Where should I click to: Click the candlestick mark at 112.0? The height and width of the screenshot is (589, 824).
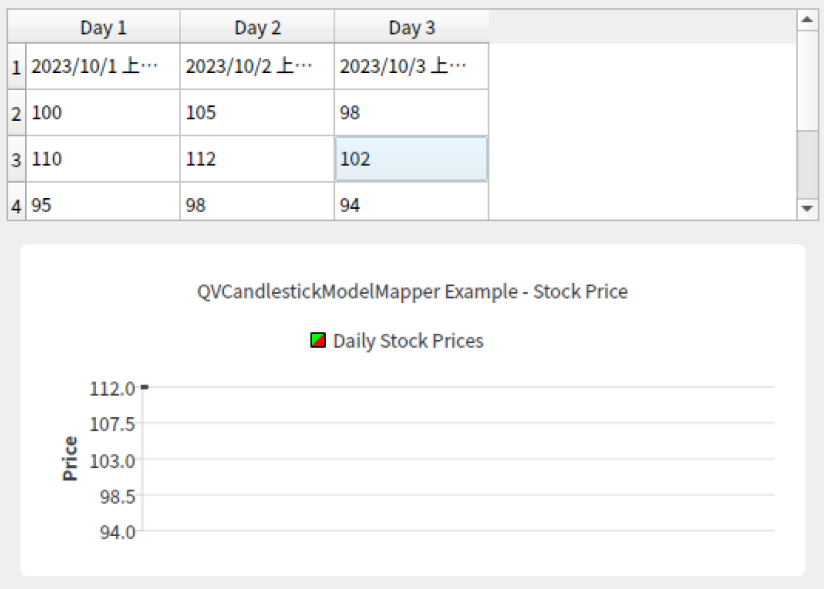click(x=145, y=387)
